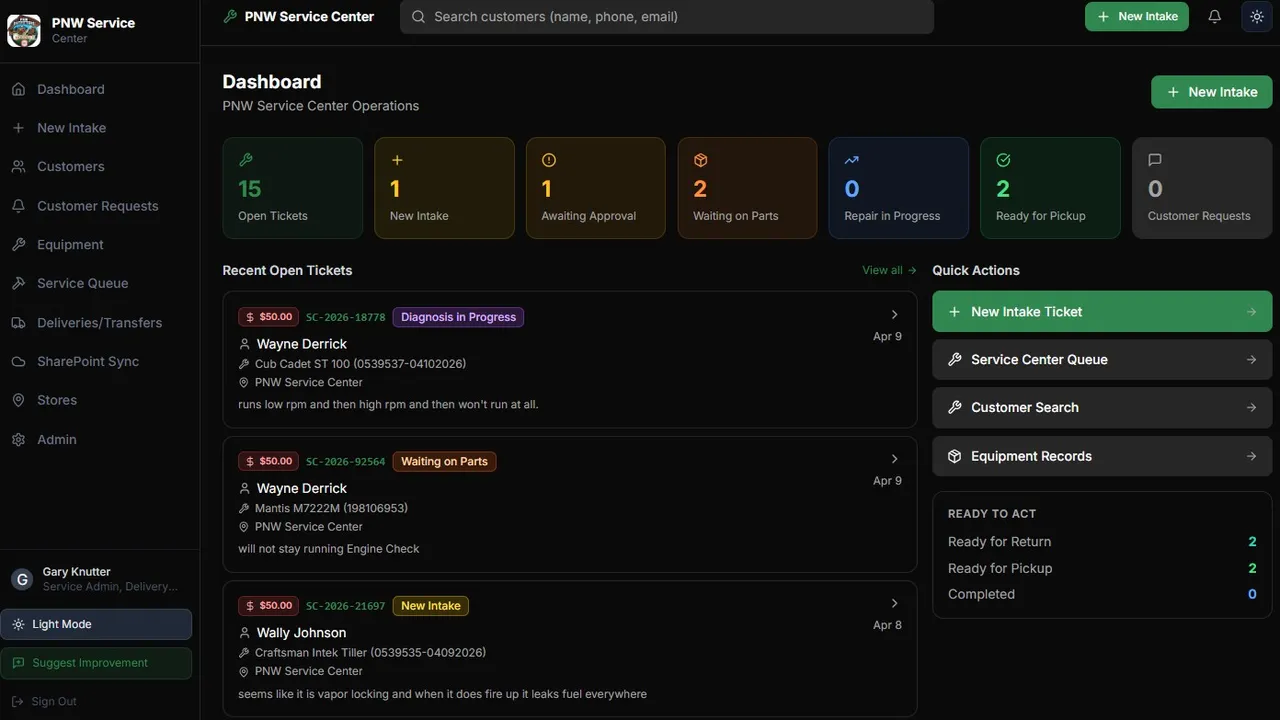Click the gear icon next to Admin
This screenshot has width=1280, height=720.
point(18,439)
